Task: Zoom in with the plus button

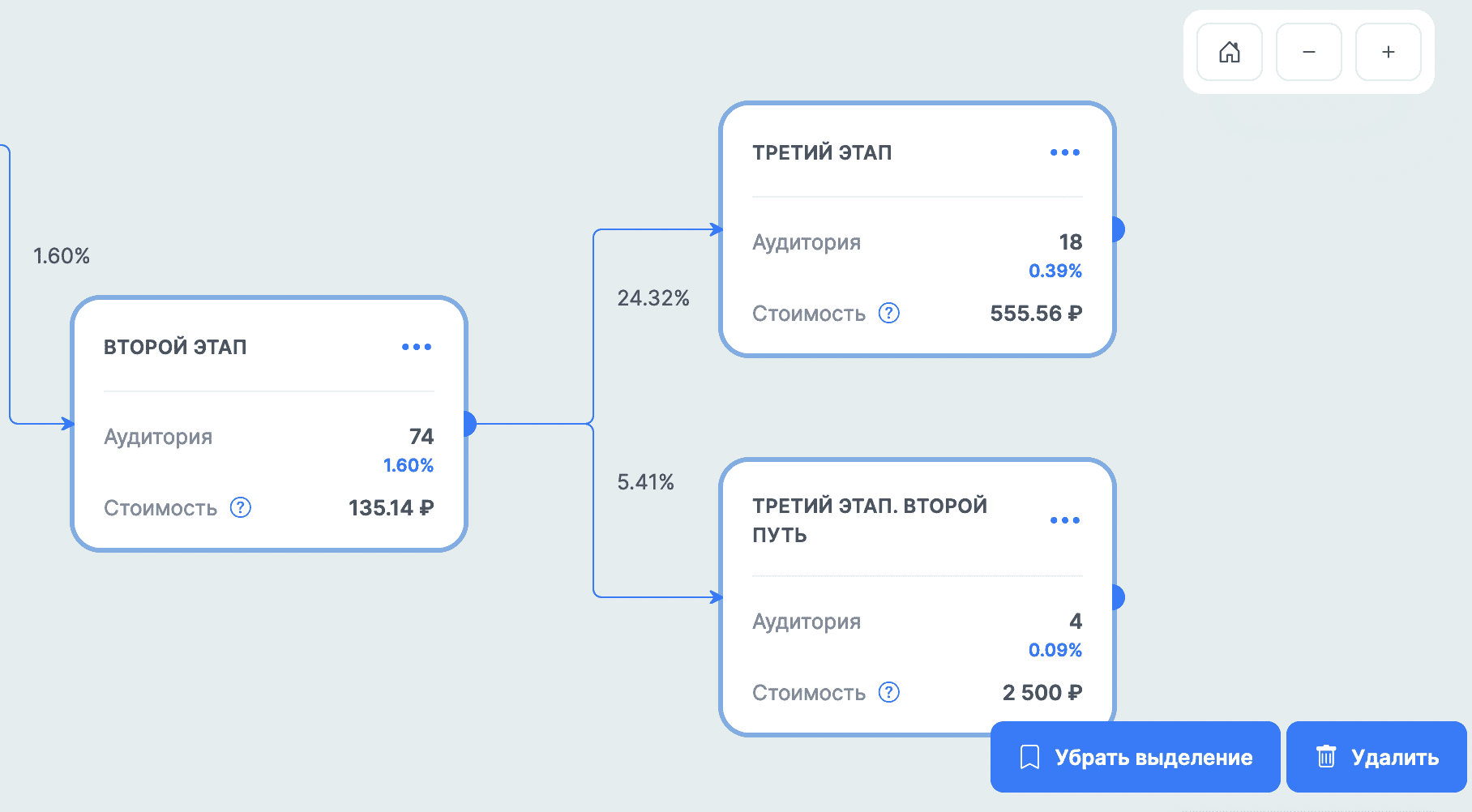Action: [1388, 52]
